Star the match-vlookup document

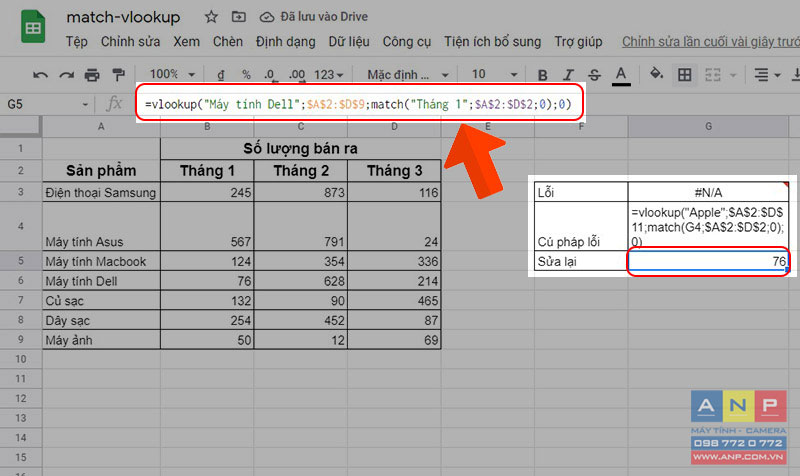(211, 17)
